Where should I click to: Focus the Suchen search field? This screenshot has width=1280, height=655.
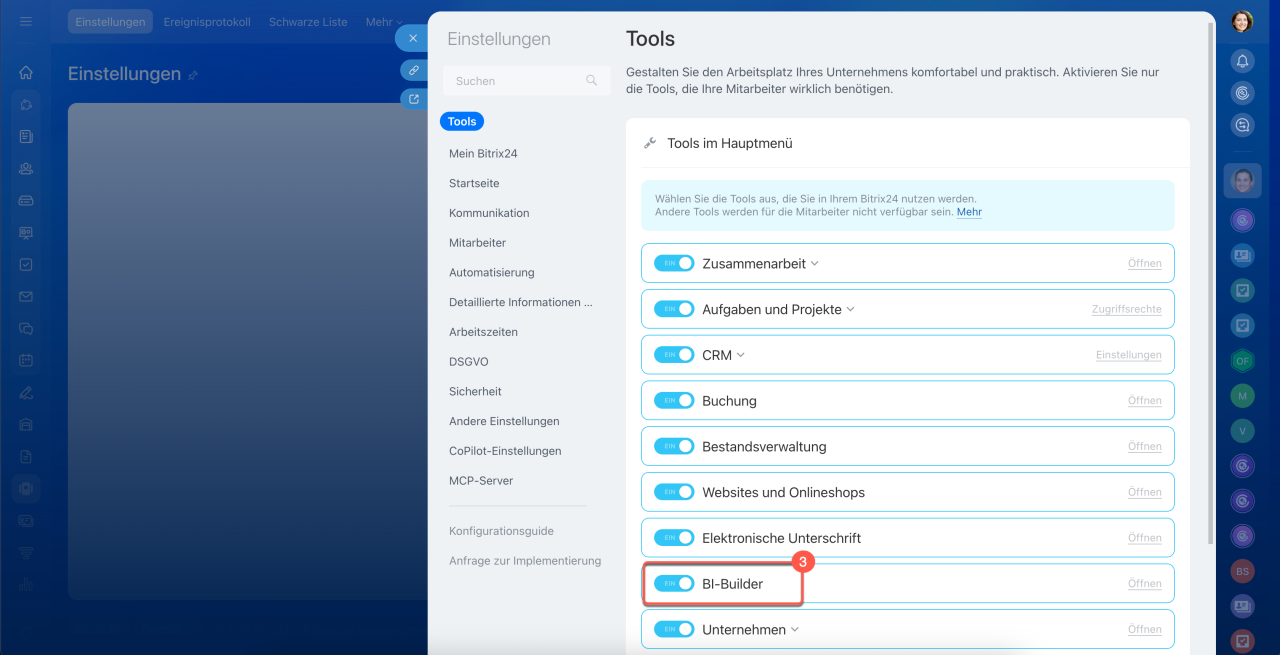click(x=526, y=81)
